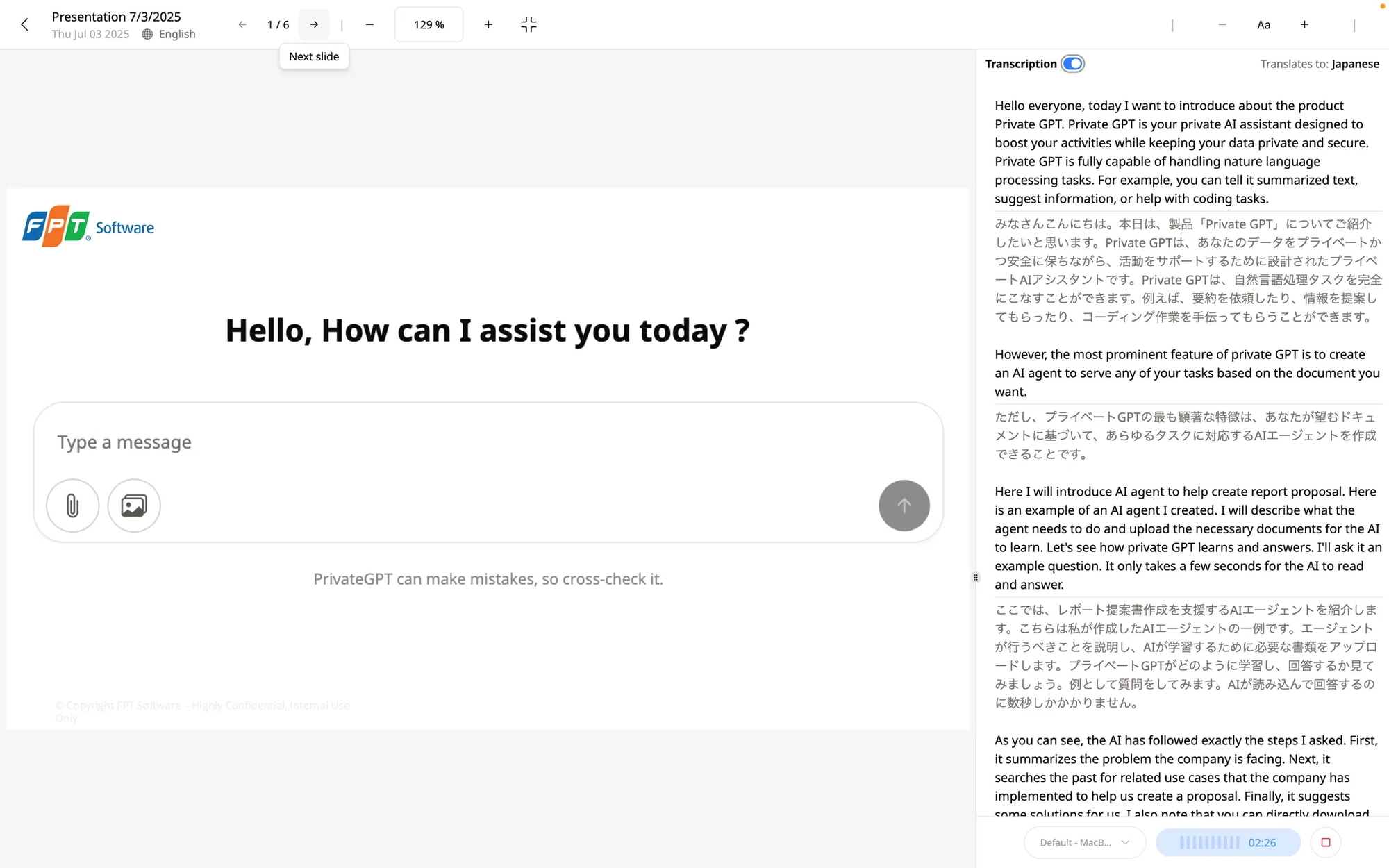Open the Default - MacB... microphone dropdown
1389x868 pixels.
[x=1084, y=842]
